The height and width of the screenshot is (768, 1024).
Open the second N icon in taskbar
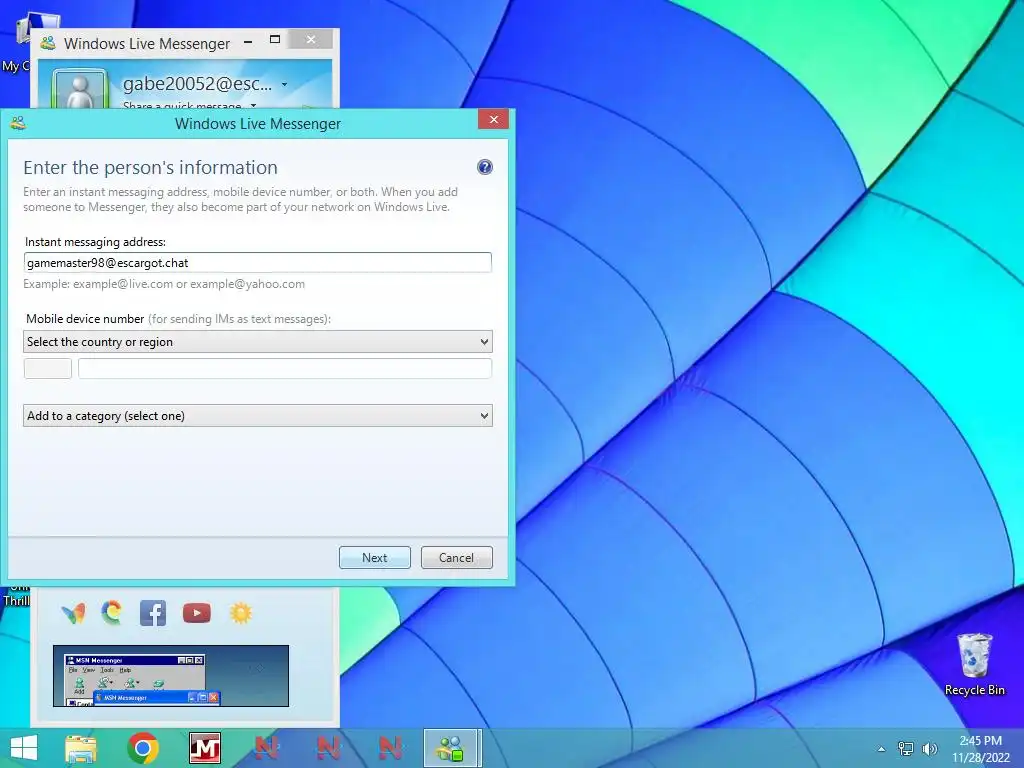click(328, 748)
